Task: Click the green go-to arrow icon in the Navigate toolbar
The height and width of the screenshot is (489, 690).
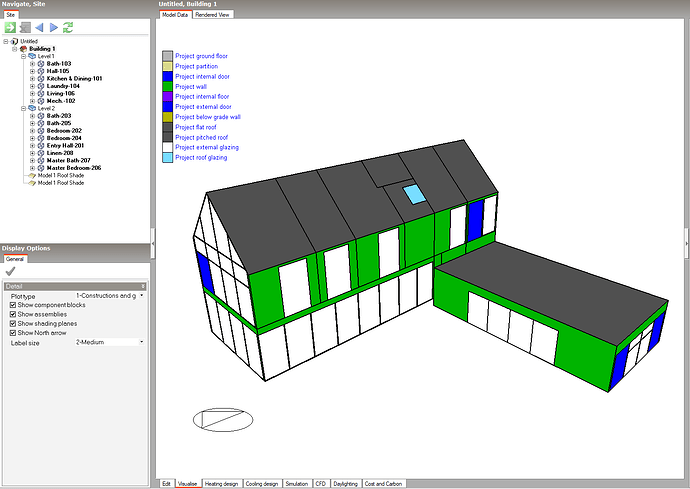Action: click(x=10, y=28)
